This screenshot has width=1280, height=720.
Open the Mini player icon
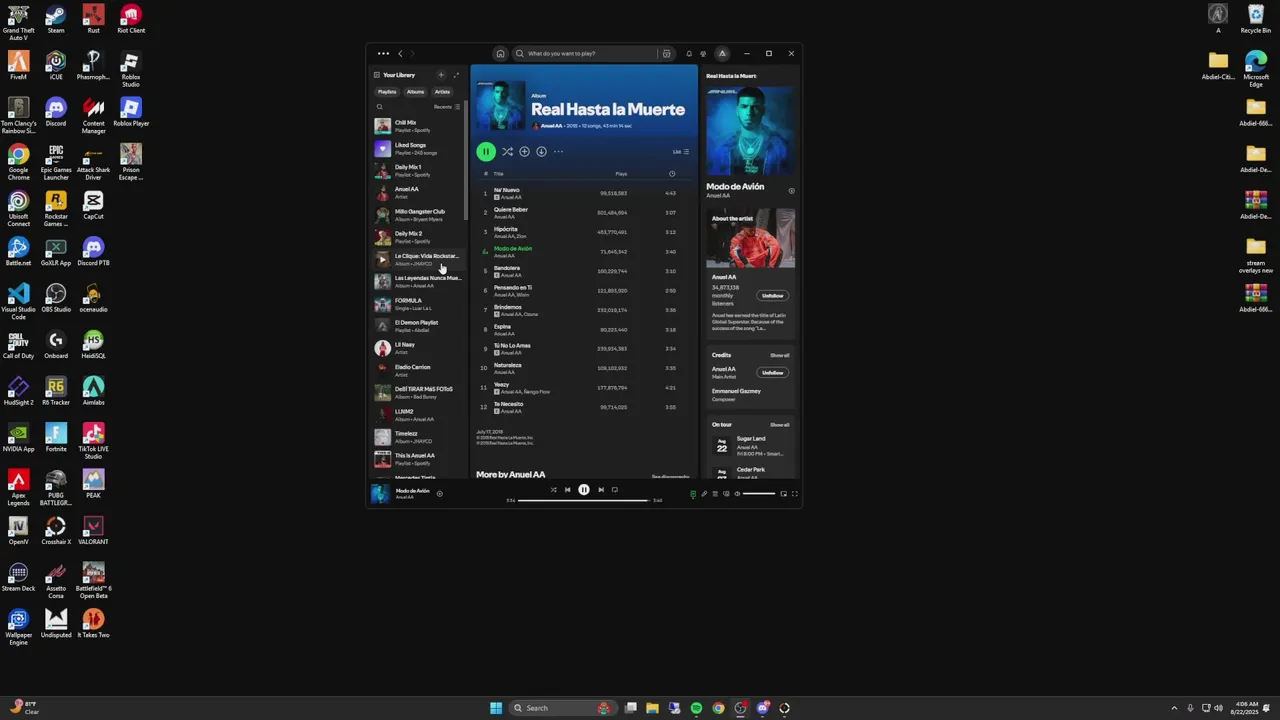click(x=784, y=494)
